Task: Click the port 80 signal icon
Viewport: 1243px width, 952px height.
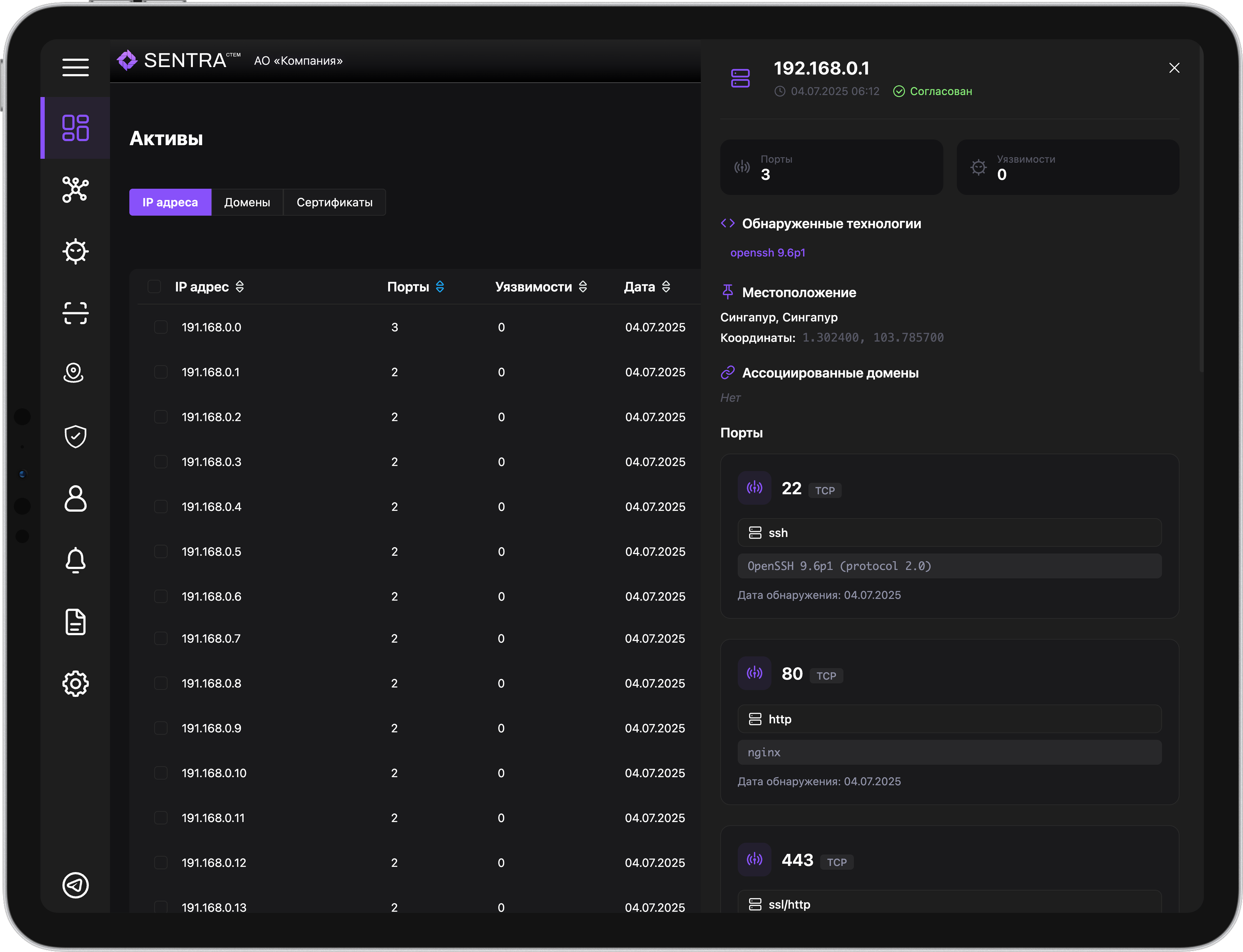Action: coord(754,673)
